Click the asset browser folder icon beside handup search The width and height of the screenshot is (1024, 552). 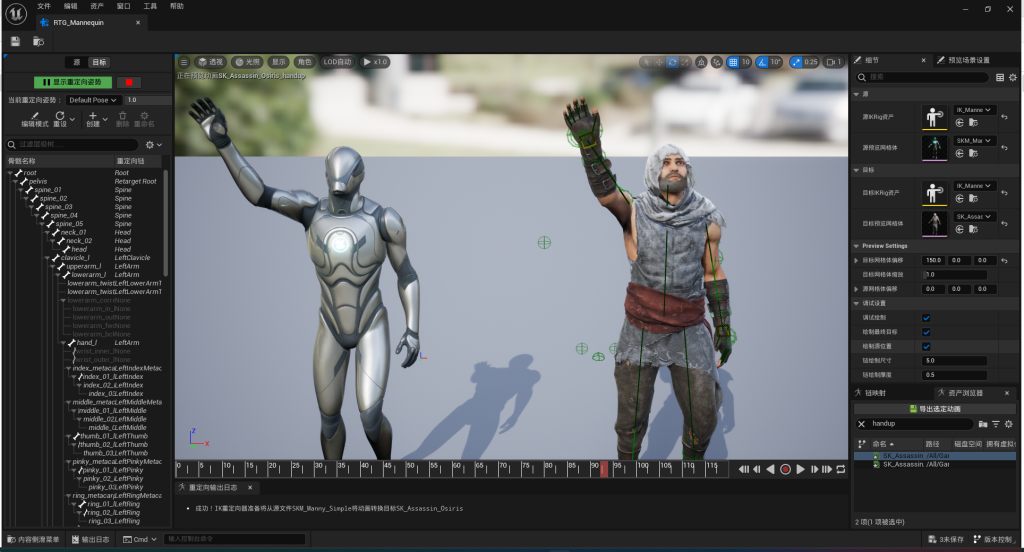click(x=984, y=424)
